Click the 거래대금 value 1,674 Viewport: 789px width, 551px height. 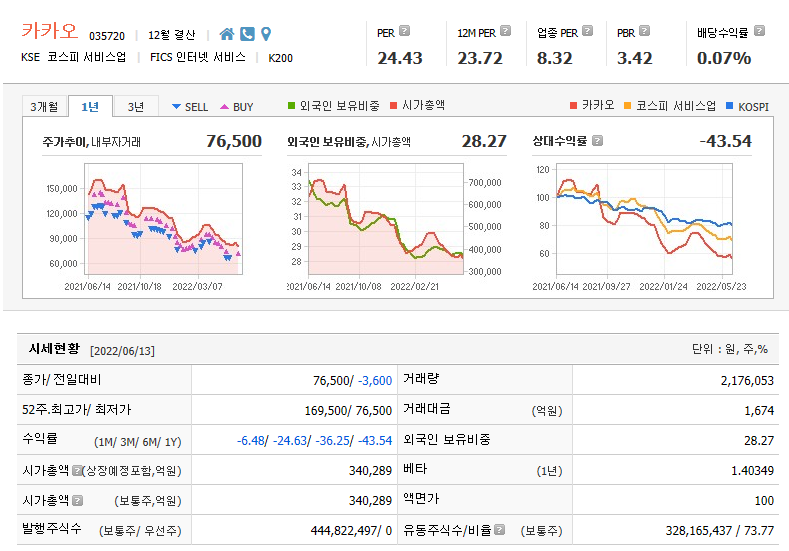pos(759,411)
